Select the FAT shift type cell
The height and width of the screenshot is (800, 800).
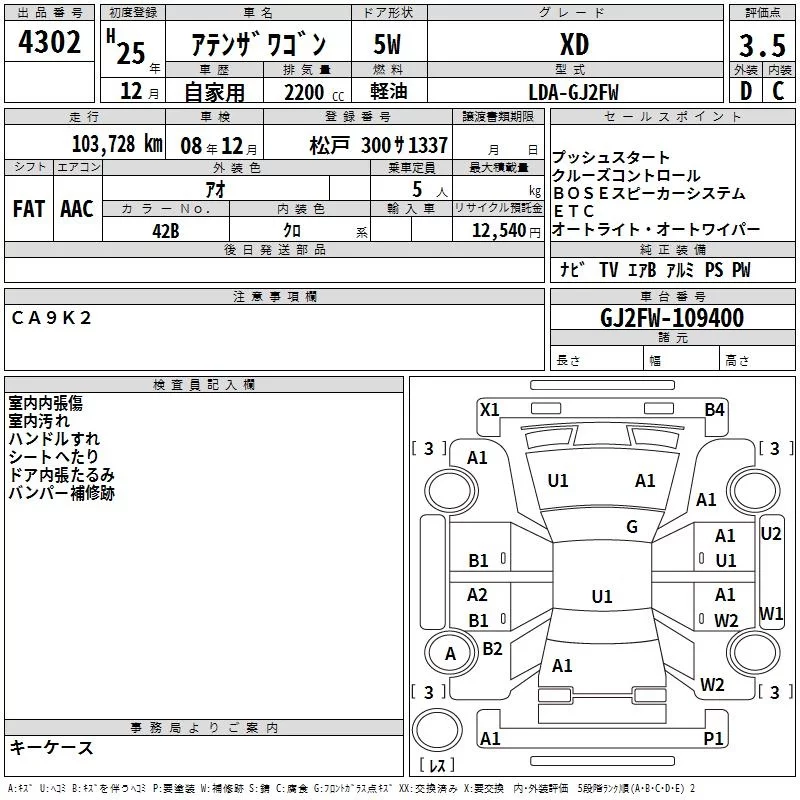[x=29, y=209]
